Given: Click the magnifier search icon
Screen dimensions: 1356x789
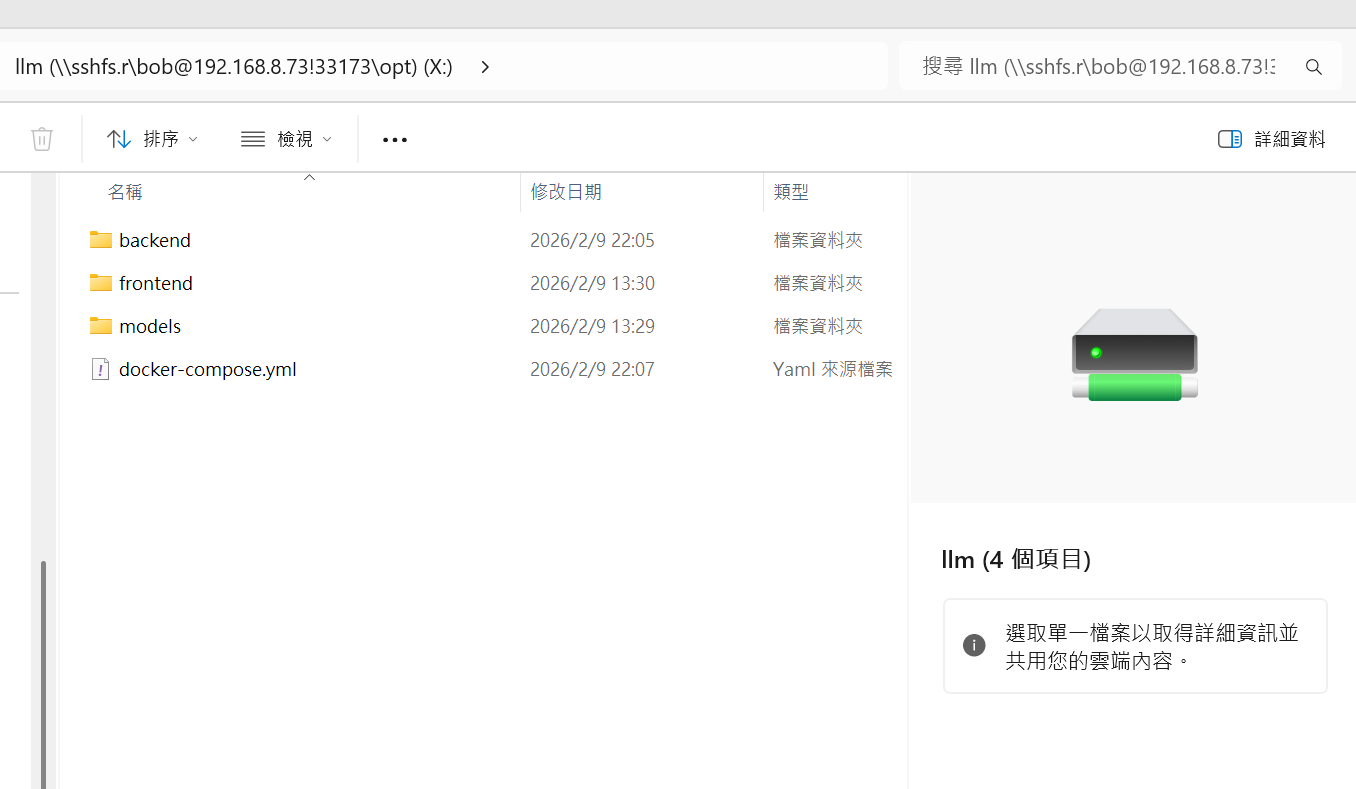Looking at the screenshot, I should pos(1314,67).
